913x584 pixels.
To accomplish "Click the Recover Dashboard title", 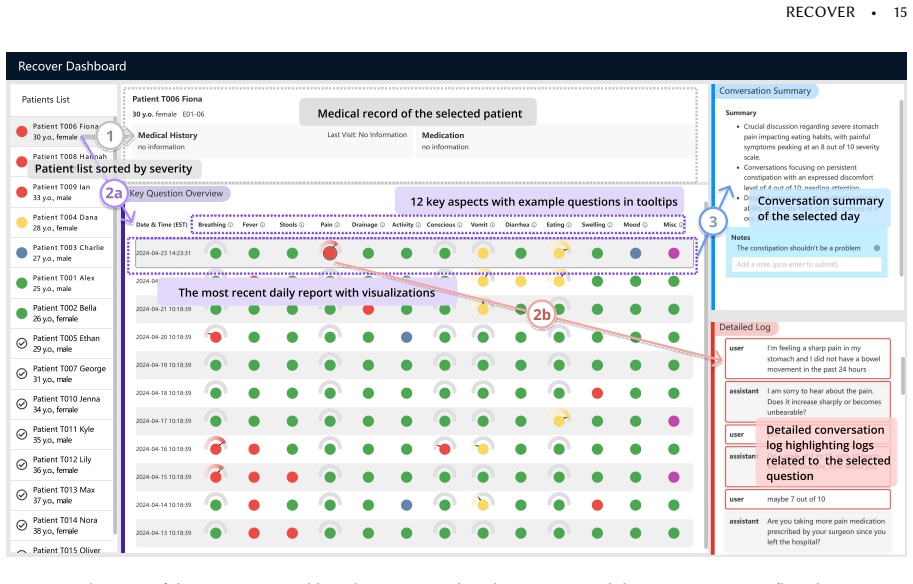I will coord(72,66).
